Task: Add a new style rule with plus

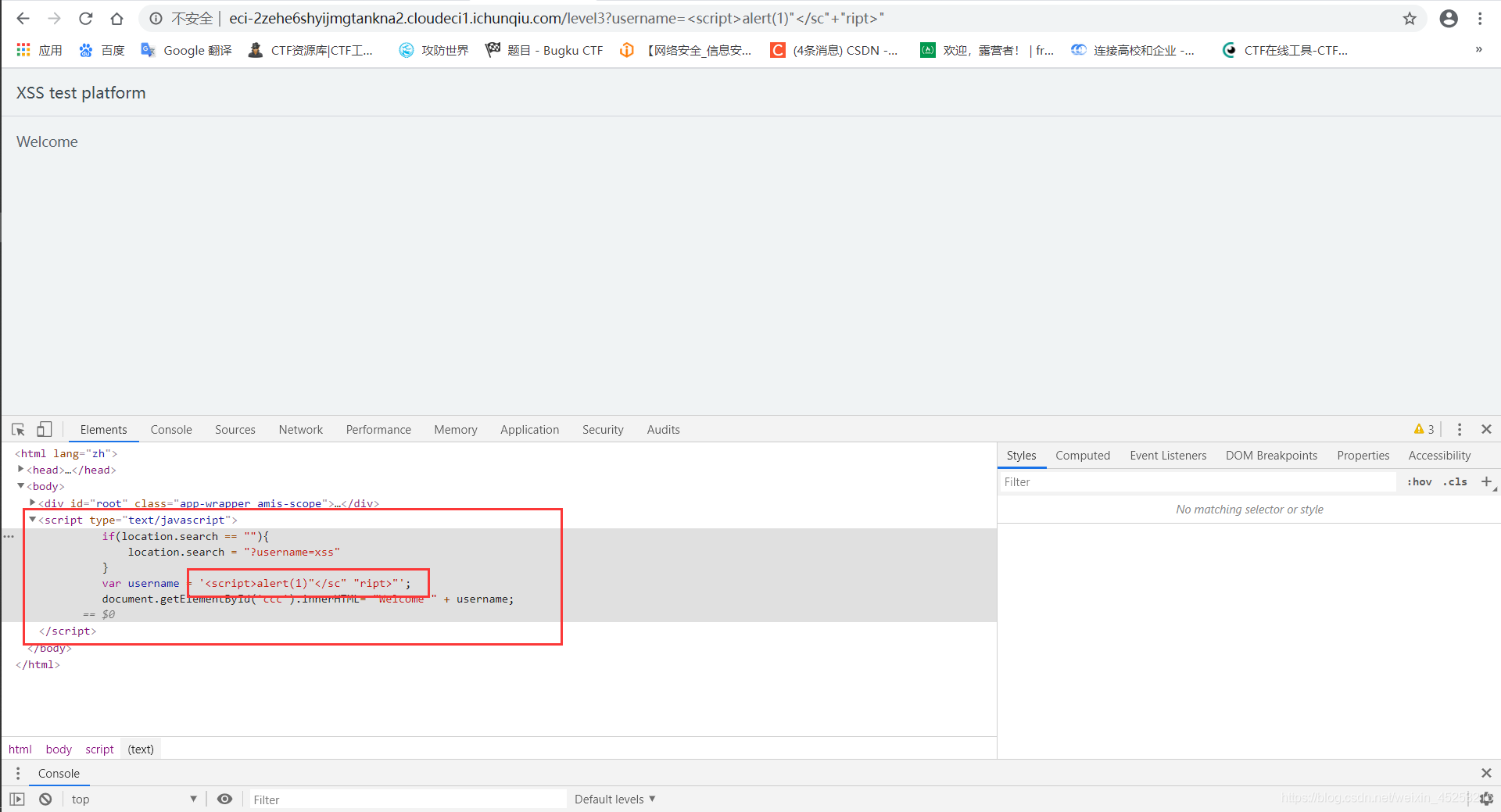Action: pyautogui.click(x=1487, y=481)
